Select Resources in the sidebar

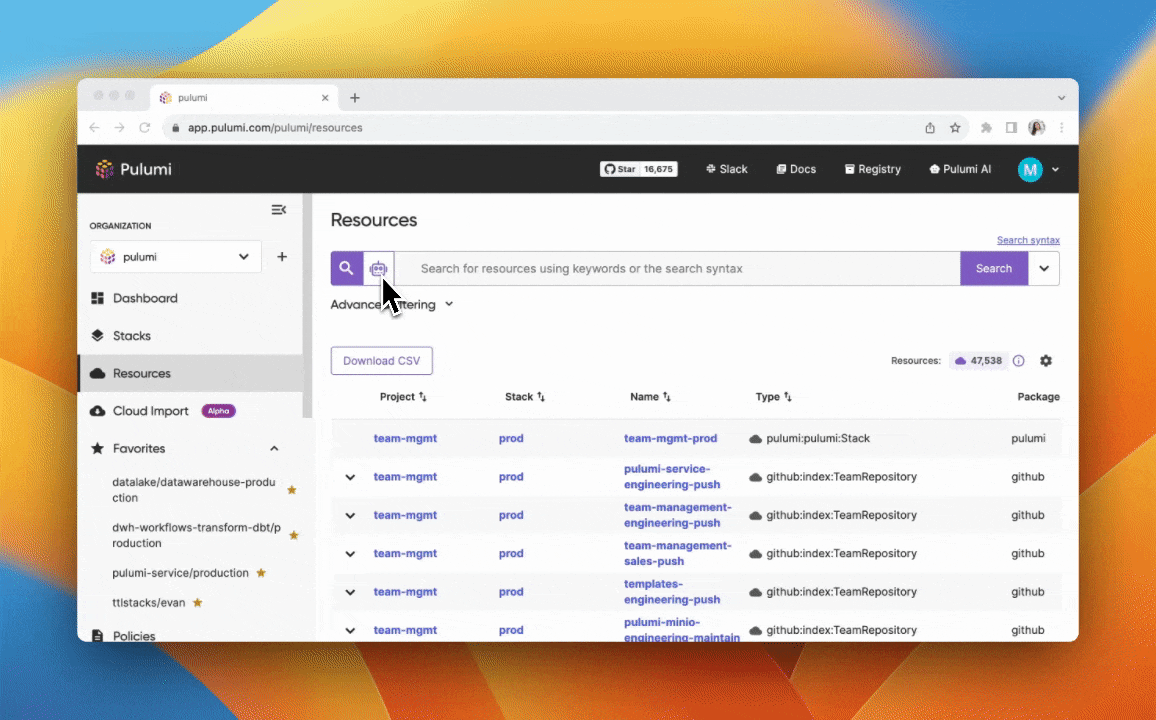pyautogui.click(x=190, y=373)
